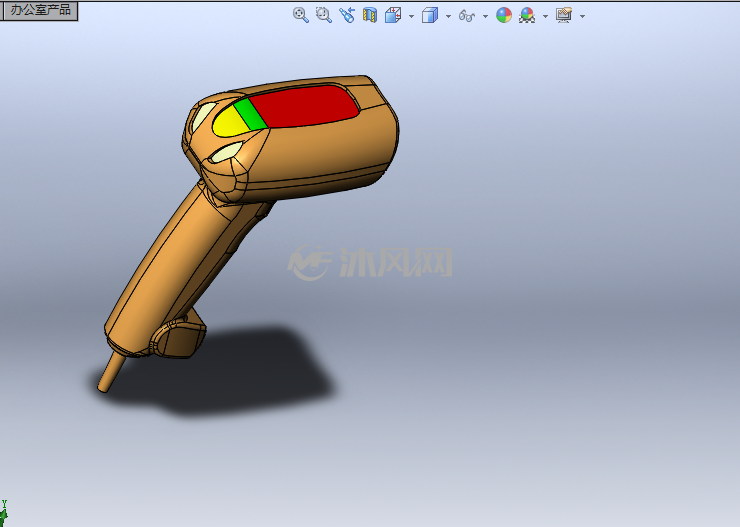The height and width of the screenshot is (527, 740).
Task: Click the 办公室产品 label
Action: [41, 10]
